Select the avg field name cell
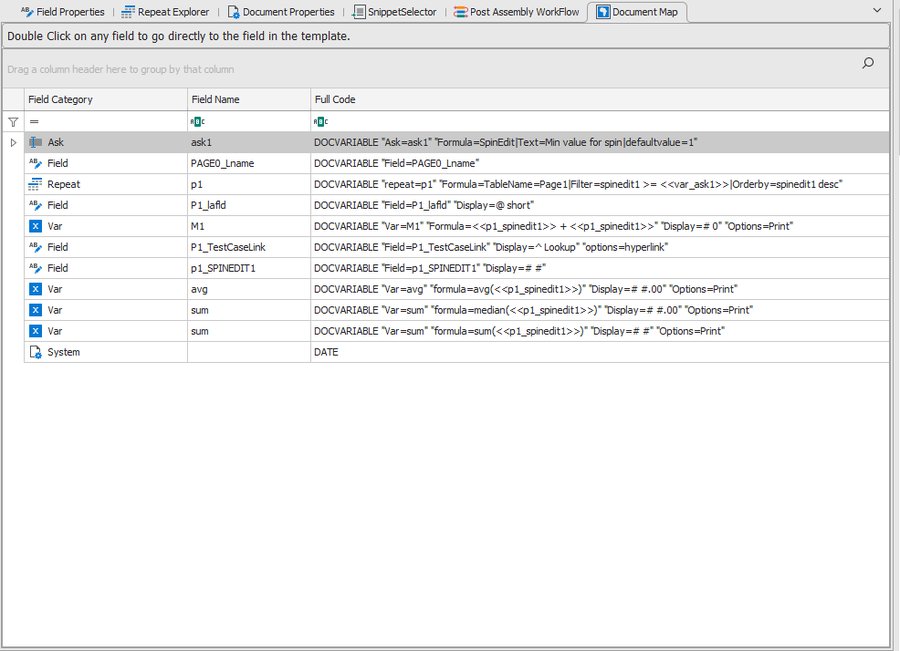The height and width of the screenshot is (651, 900). point(249,289)
